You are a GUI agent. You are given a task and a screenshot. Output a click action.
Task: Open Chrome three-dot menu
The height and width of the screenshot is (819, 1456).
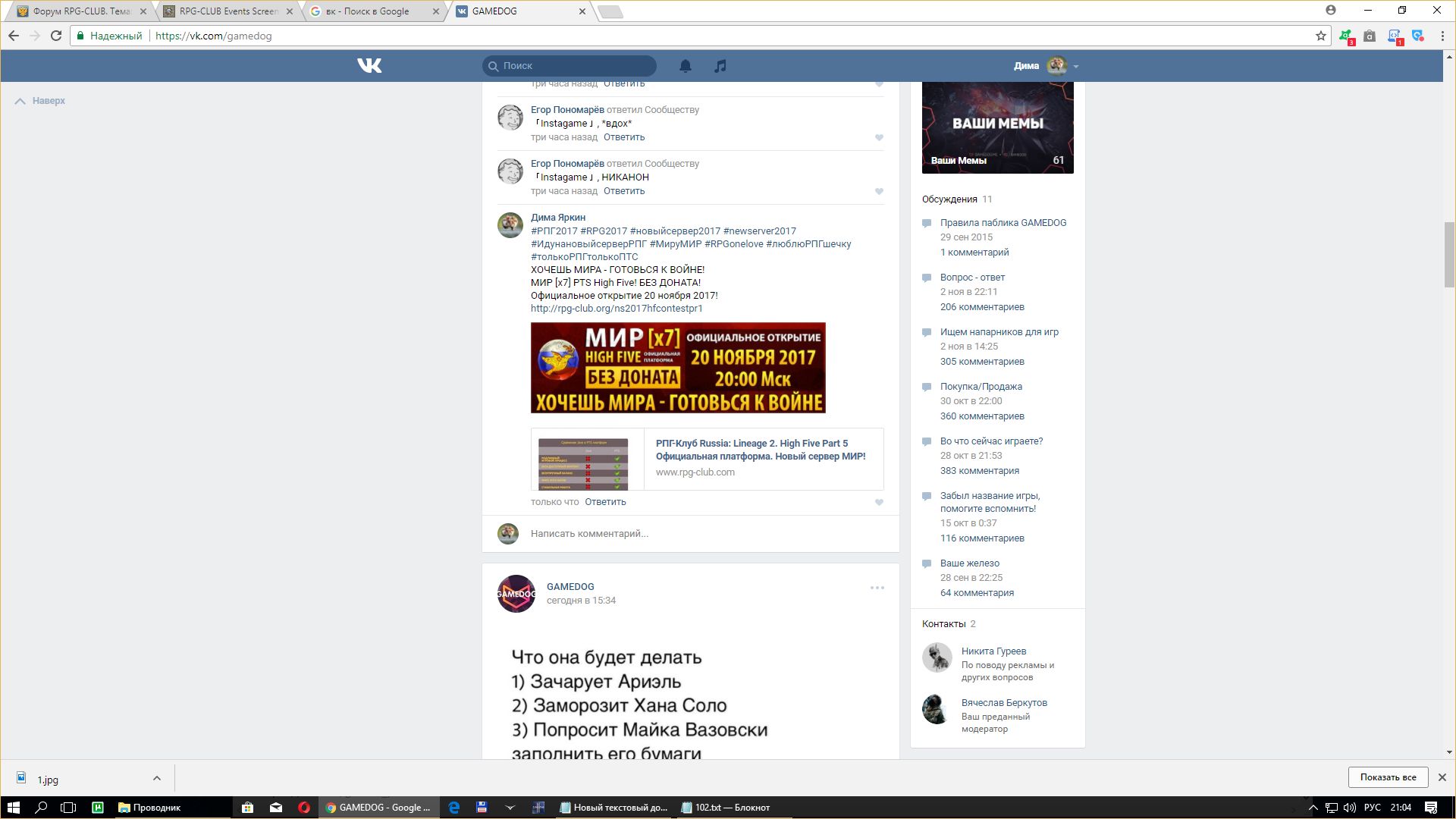pyautogui.click(x=1442, y=36)
